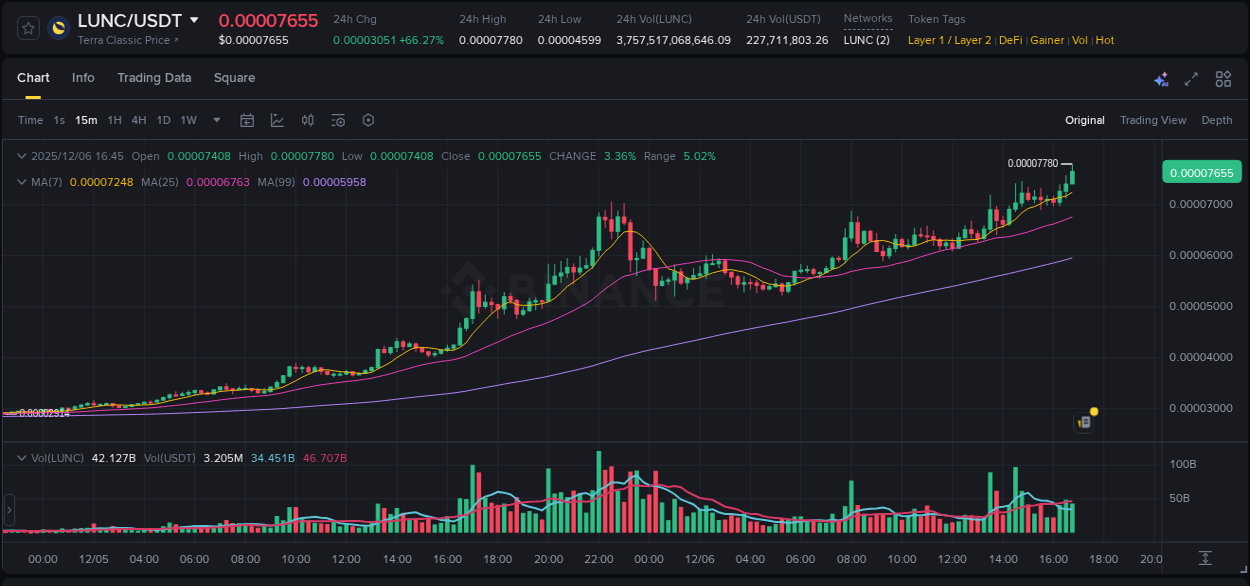Open the extra timeframe dropdown arrow
The width and height of the screenshot is (1250, 586).
pos(215,120)
